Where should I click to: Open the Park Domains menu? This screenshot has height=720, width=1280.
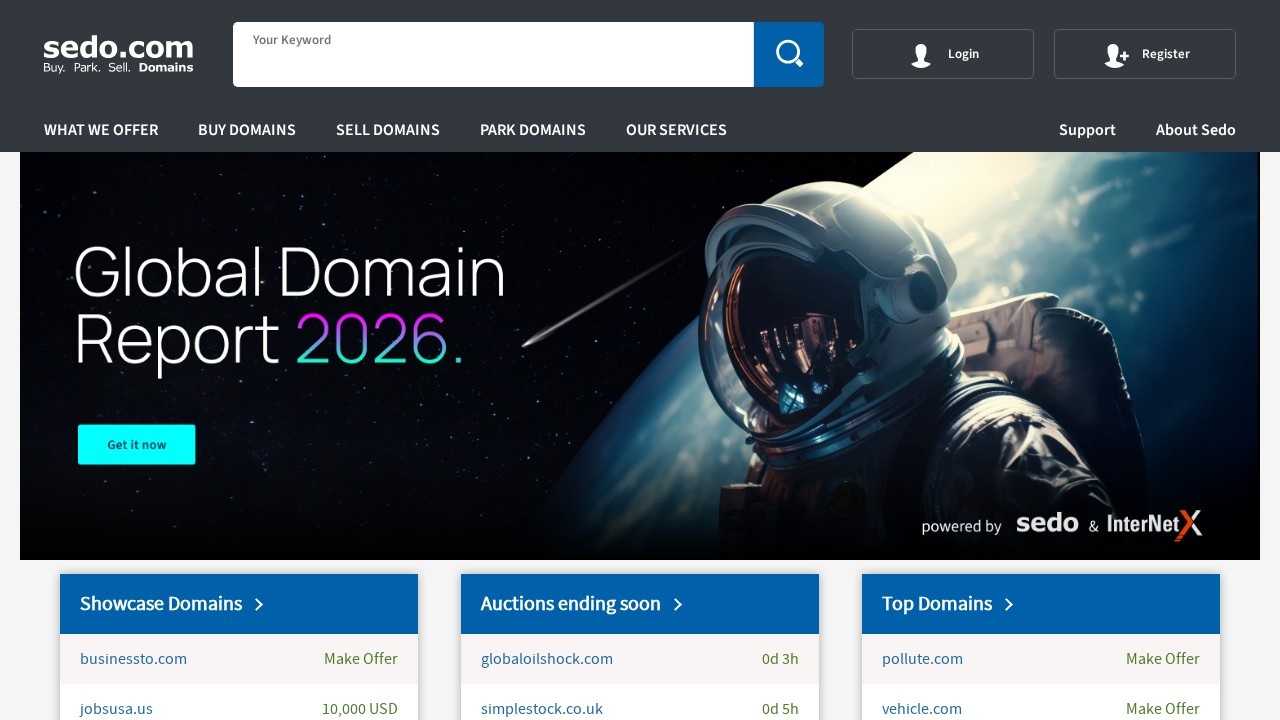pos(533,130)
